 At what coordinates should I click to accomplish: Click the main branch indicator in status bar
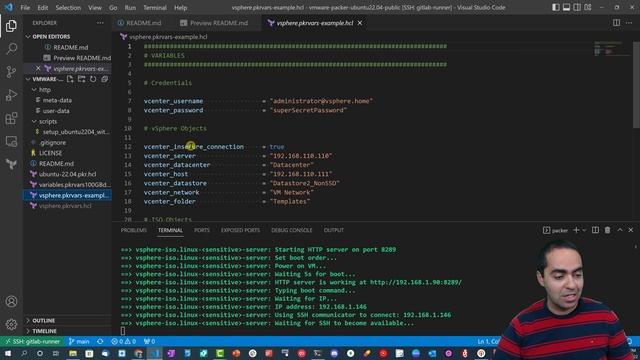79,341
